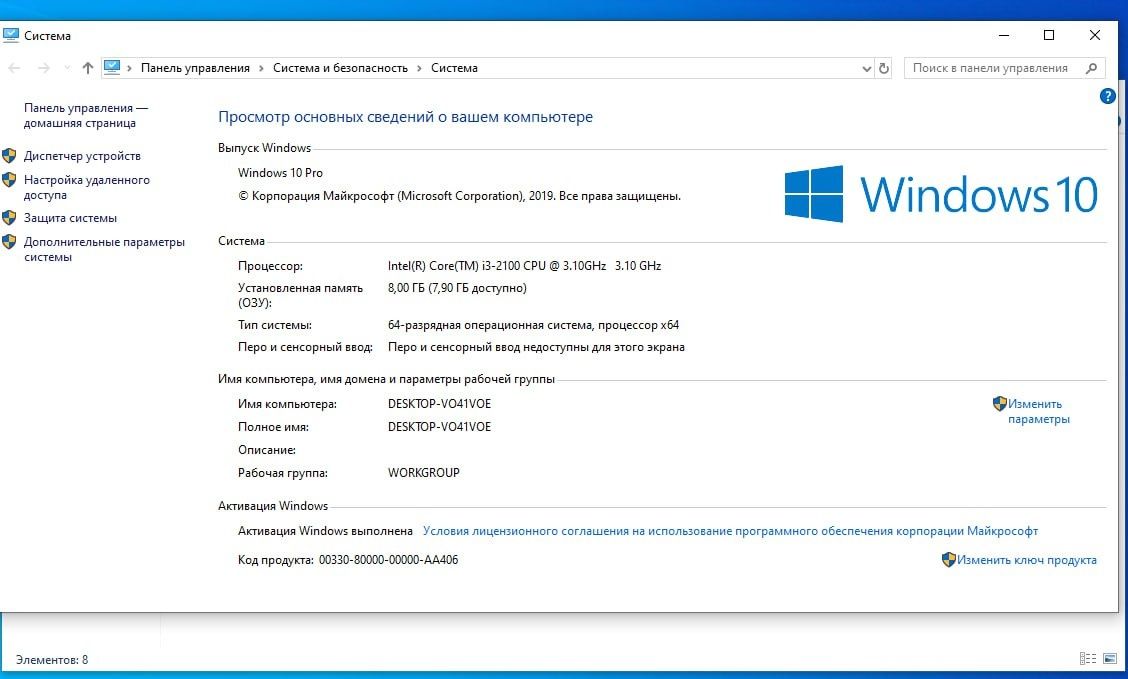The width and height of the screenshot is (1128, 679).
Task: Click 'Элементов: 8' status in background window
Action: pos(52,660)
